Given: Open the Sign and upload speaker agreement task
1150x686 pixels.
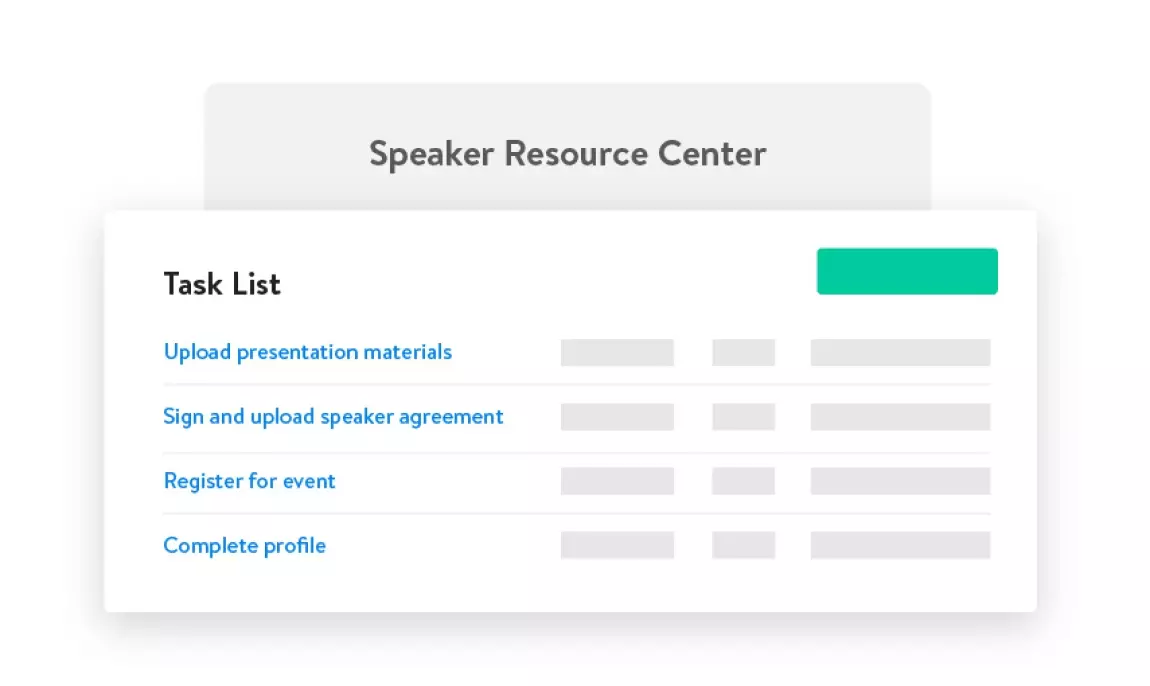Looking at the screenshot, I should pyautogui.click(x=333, y=416).
